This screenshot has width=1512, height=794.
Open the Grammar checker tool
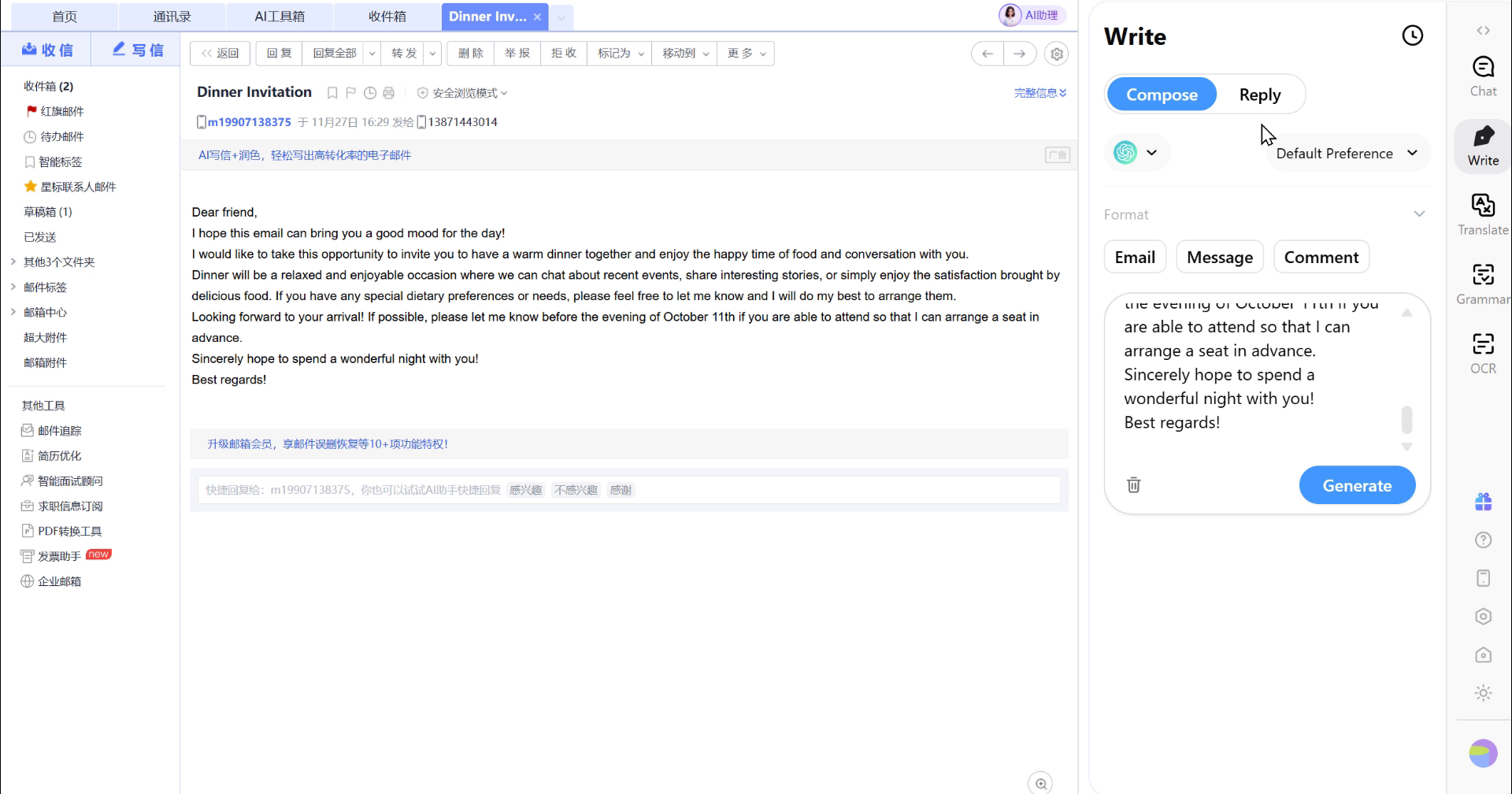(x=1482, y=284)
